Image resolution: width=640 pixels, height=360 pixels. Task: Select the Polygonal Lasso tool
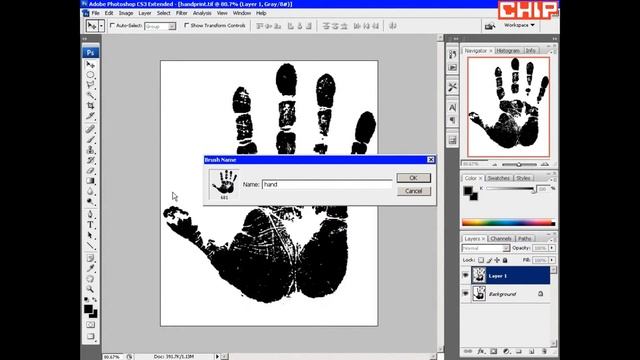click(x=90, y=85)
